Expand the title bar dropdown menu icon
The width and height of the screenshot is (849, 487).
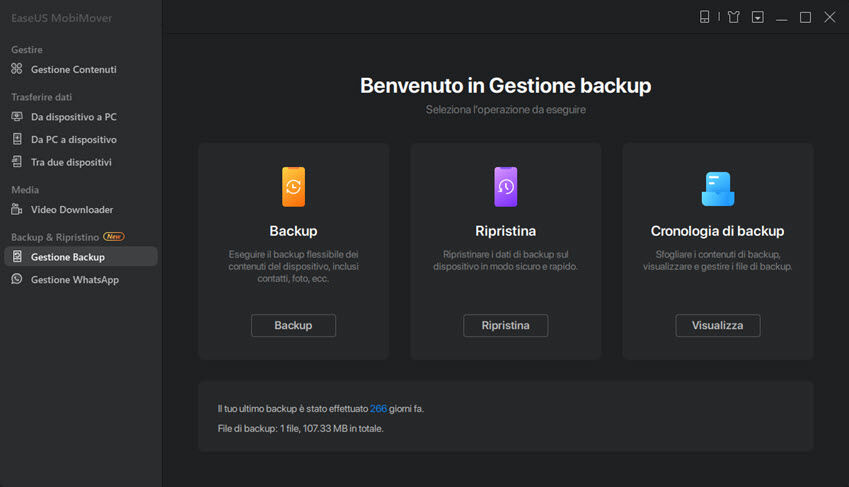coord(757,17)
